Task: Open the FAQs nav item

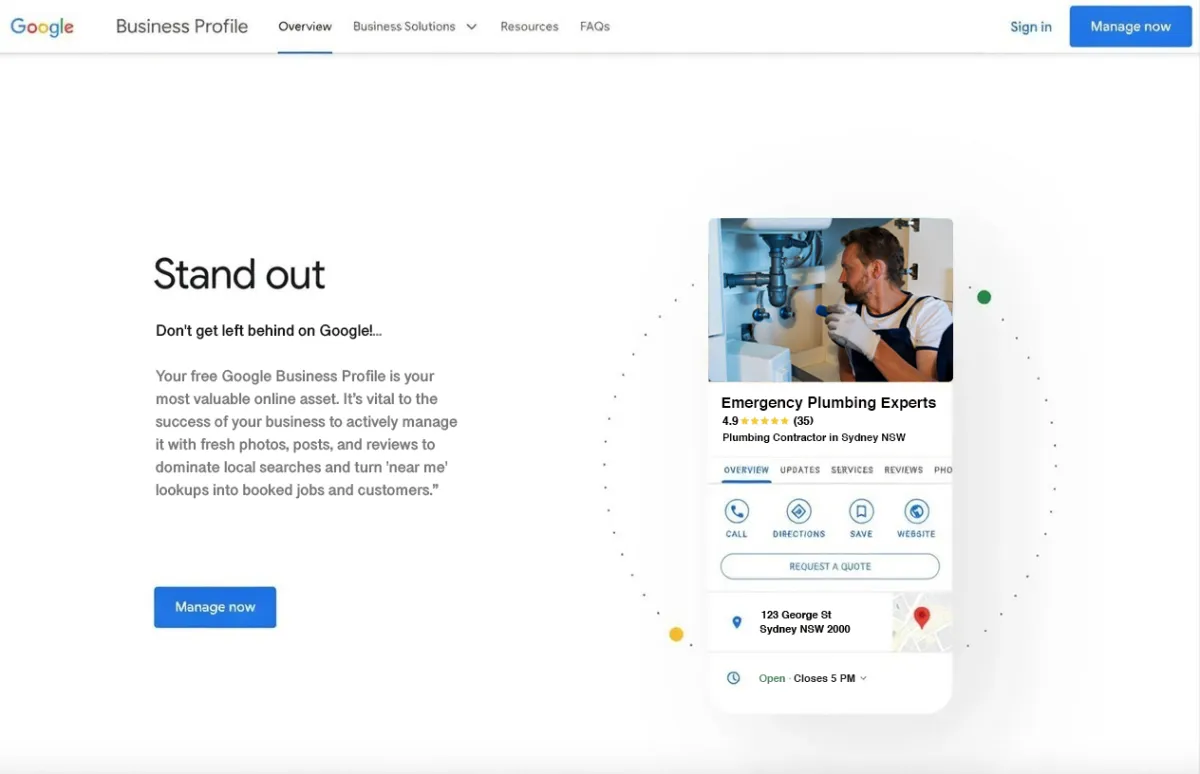Action: 595,27
